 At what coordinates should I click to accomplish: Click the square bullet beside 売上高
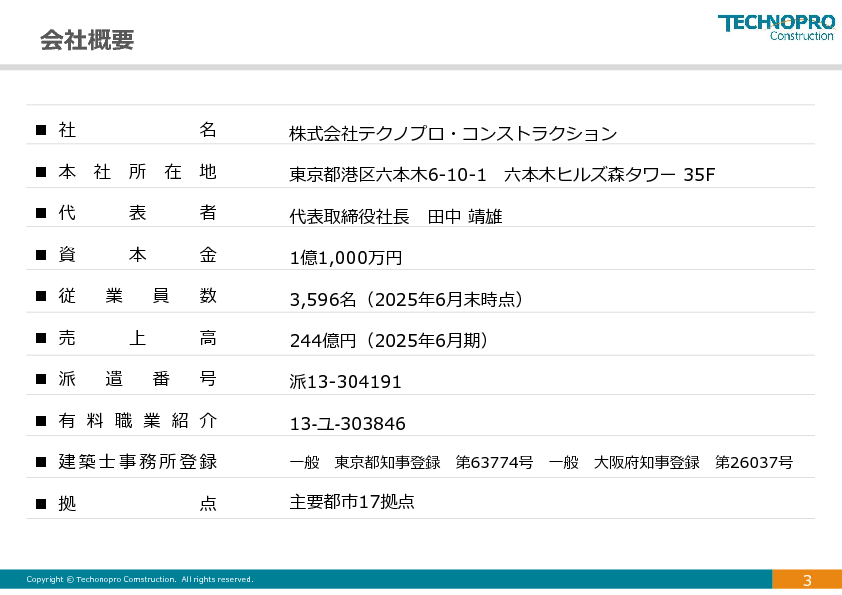click(x=41, y=339)
